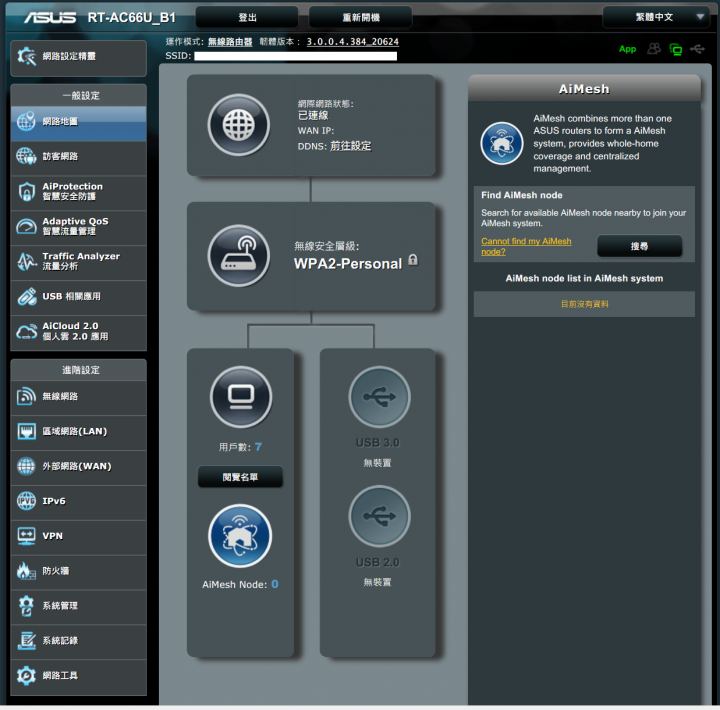The image size is (720, 710).
Task: Click the 閱覽名單 view list button
Action: coord(240,477)
